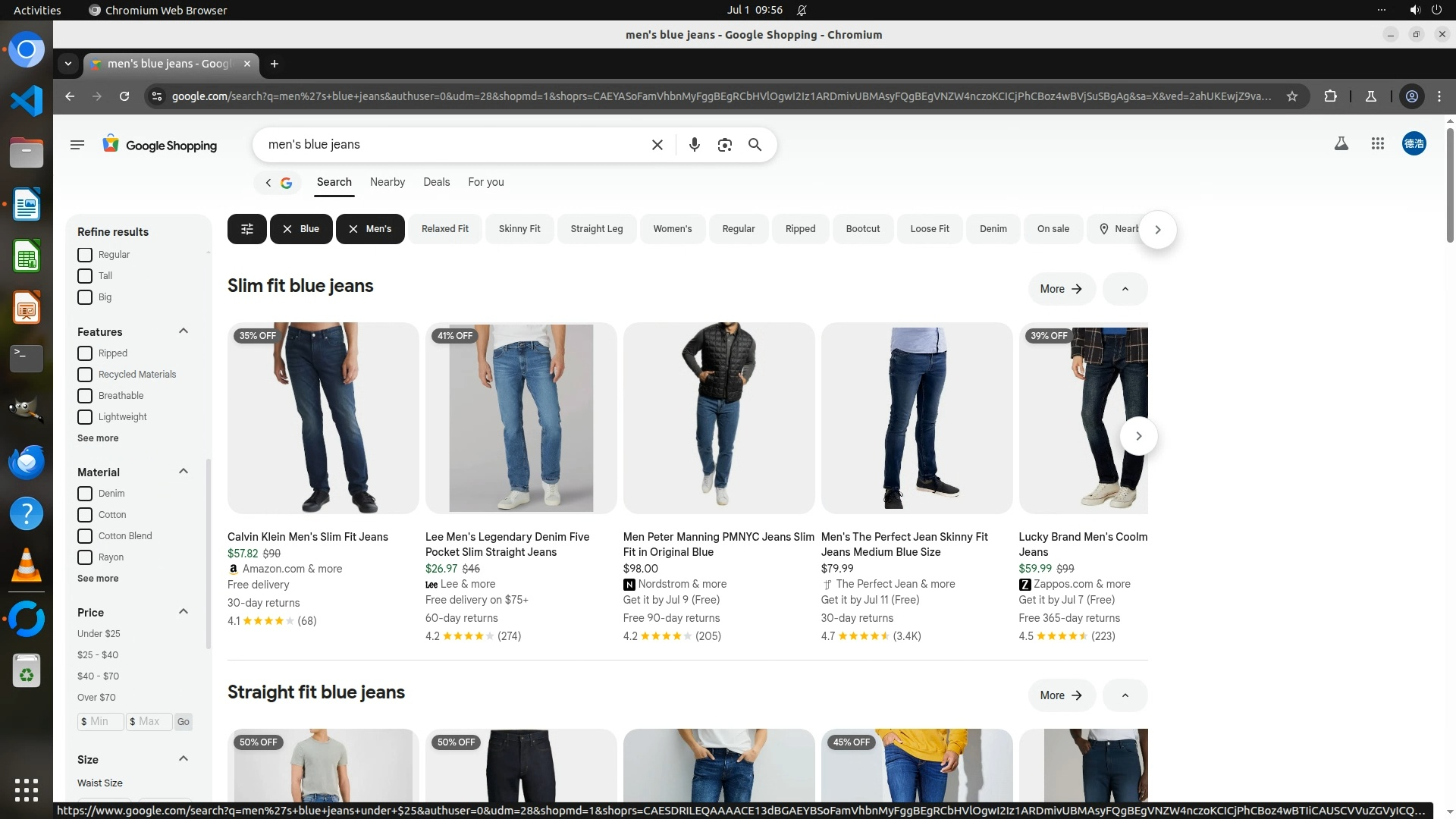Bookmark this page with star icon
1456x819 pixels.
click(x=1292, y=96)
